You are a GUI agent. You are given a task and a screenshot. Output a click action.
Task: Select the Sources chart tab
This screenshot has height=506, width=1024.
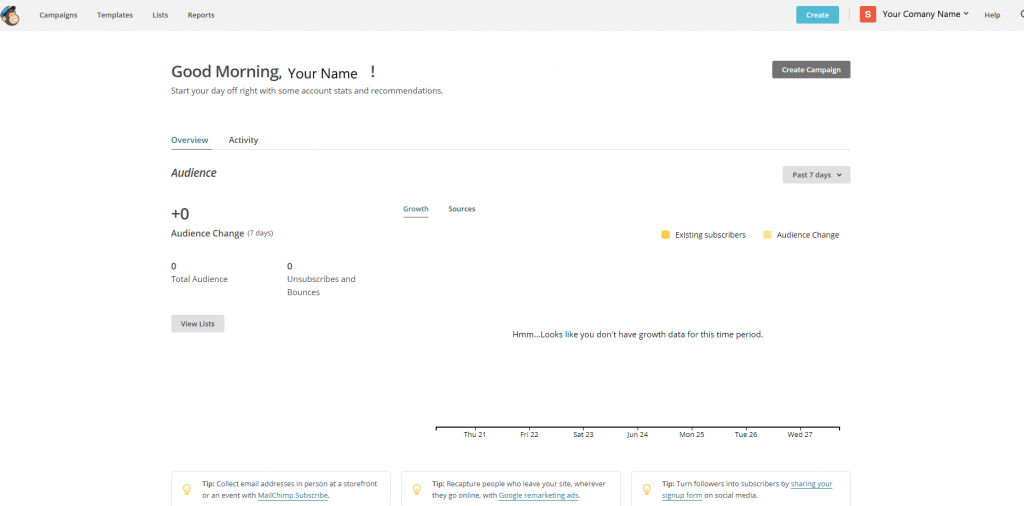461,209
